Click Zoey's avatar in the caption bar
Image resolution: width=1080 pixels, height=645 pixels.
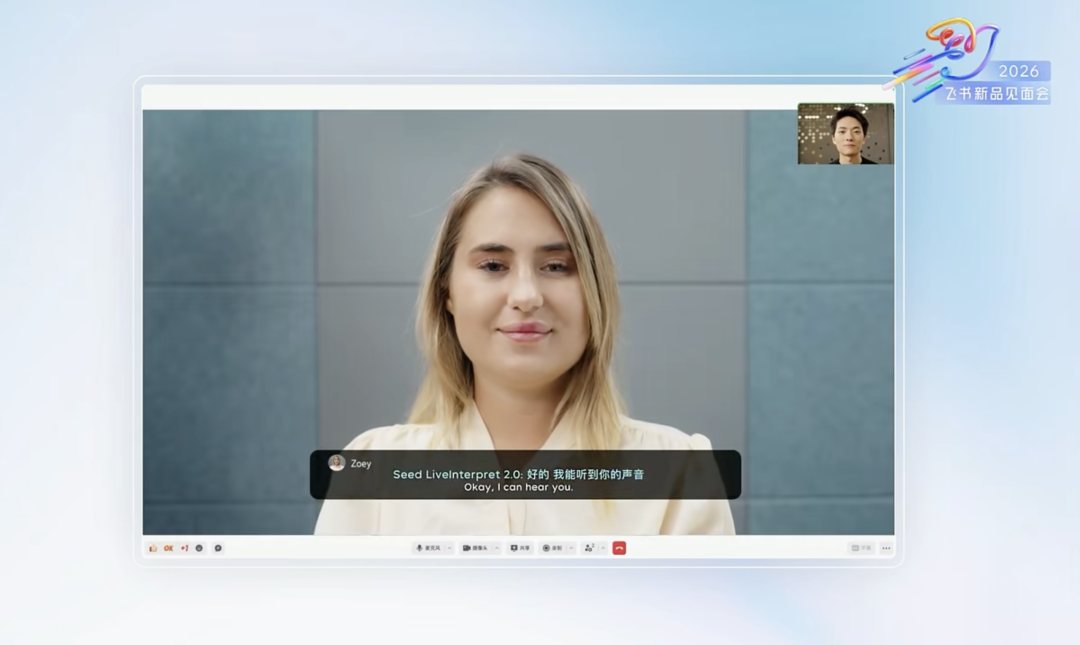(x=337, y=463)
